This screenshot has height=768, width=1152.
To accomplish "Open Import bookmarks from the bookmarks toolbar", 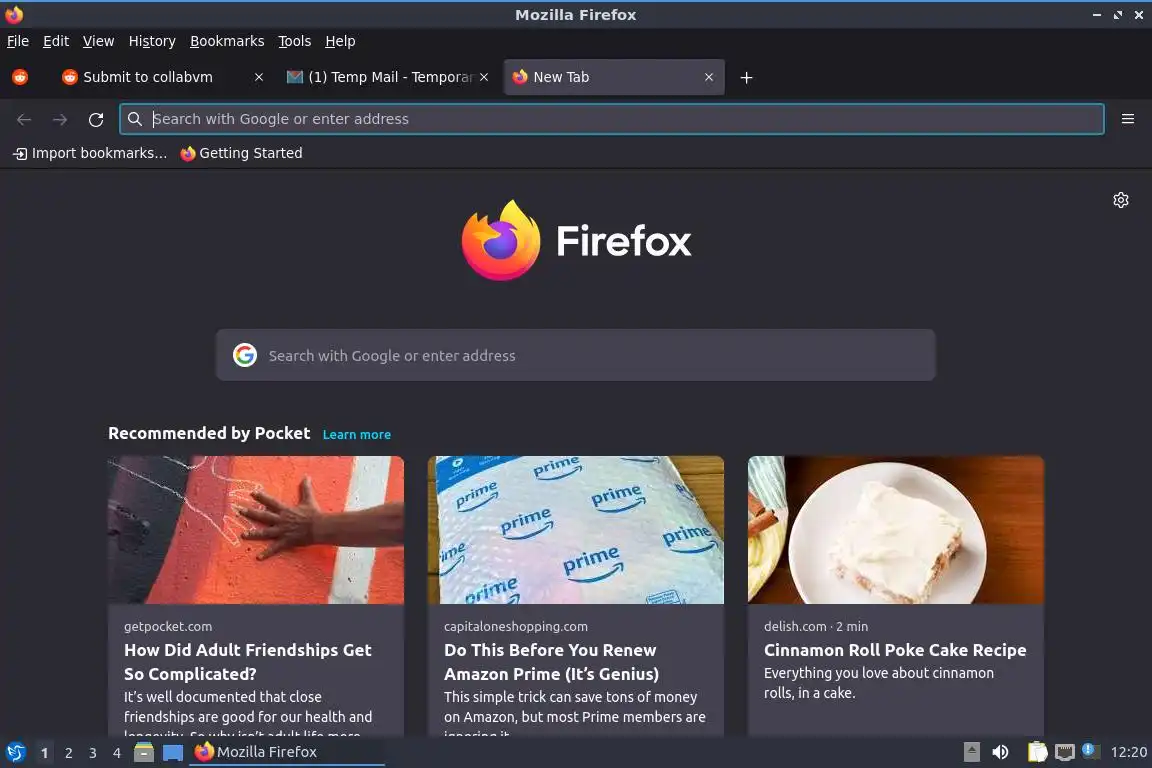I will tap(90, 153).
